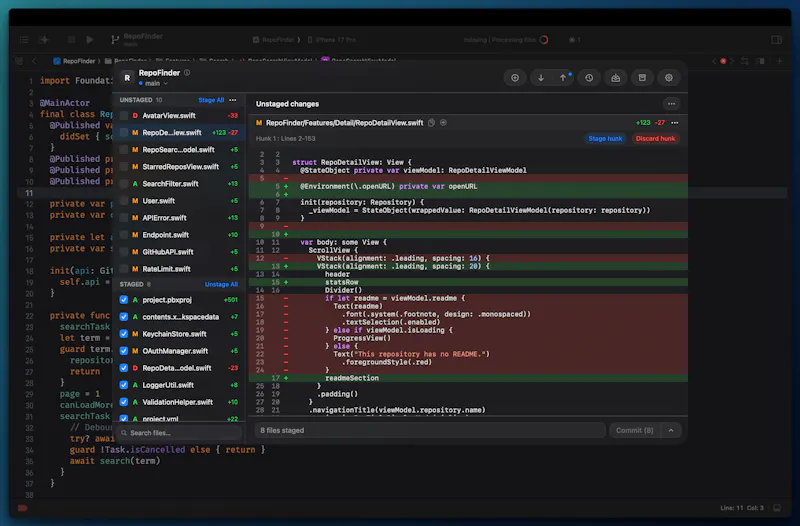The image size is (800, 526).
Task: Click the plus circle icon beside file path
Action: [x=443, y=122]
